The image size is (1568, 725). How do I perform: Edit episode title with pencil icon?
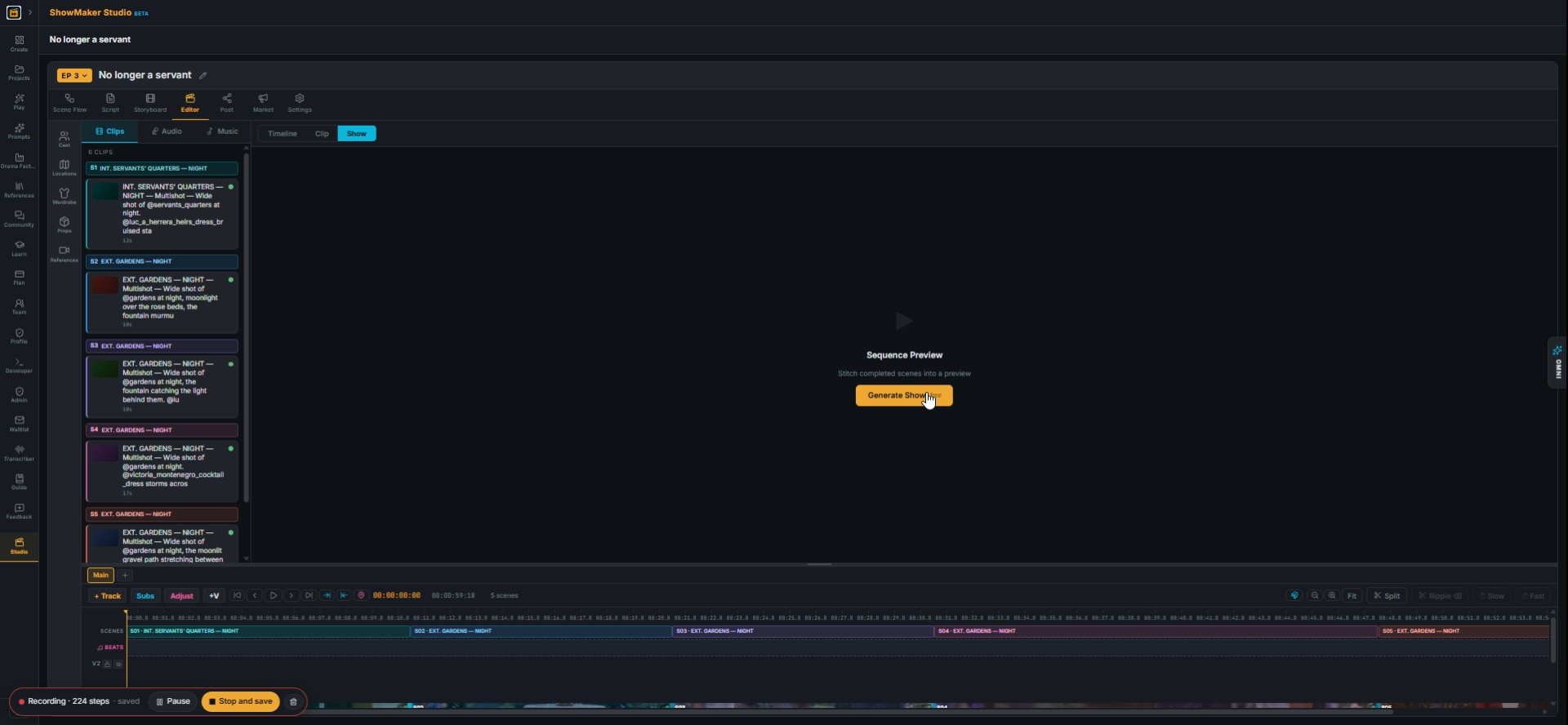click(203, 76)
